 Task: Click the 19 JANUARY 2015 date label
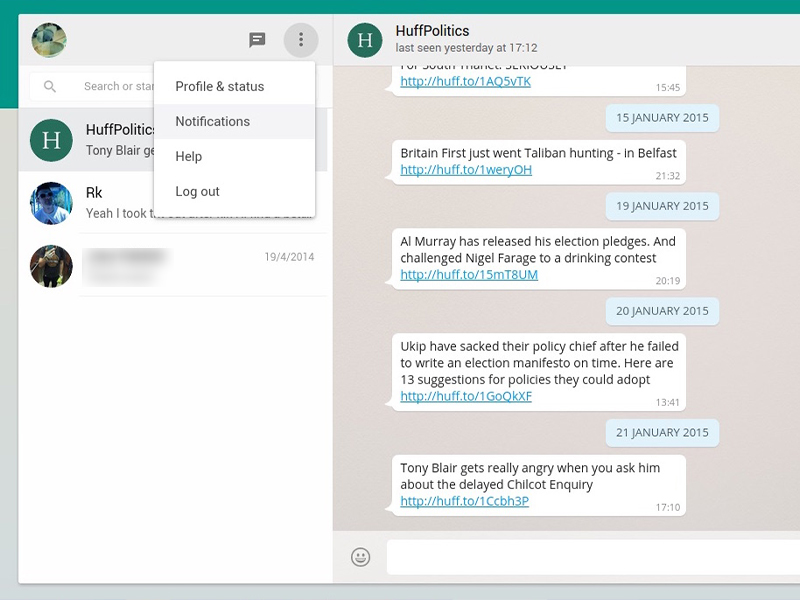pyautogui.click(x=662, y=206)
